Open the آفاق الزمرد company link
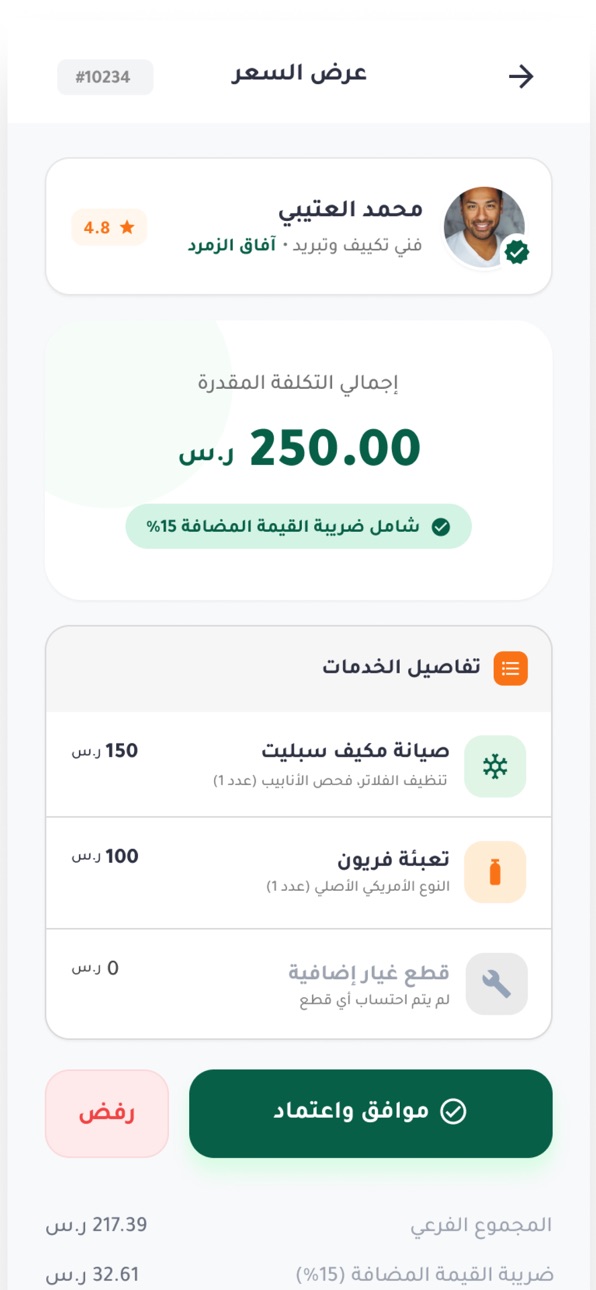 (x=231, y=245)
